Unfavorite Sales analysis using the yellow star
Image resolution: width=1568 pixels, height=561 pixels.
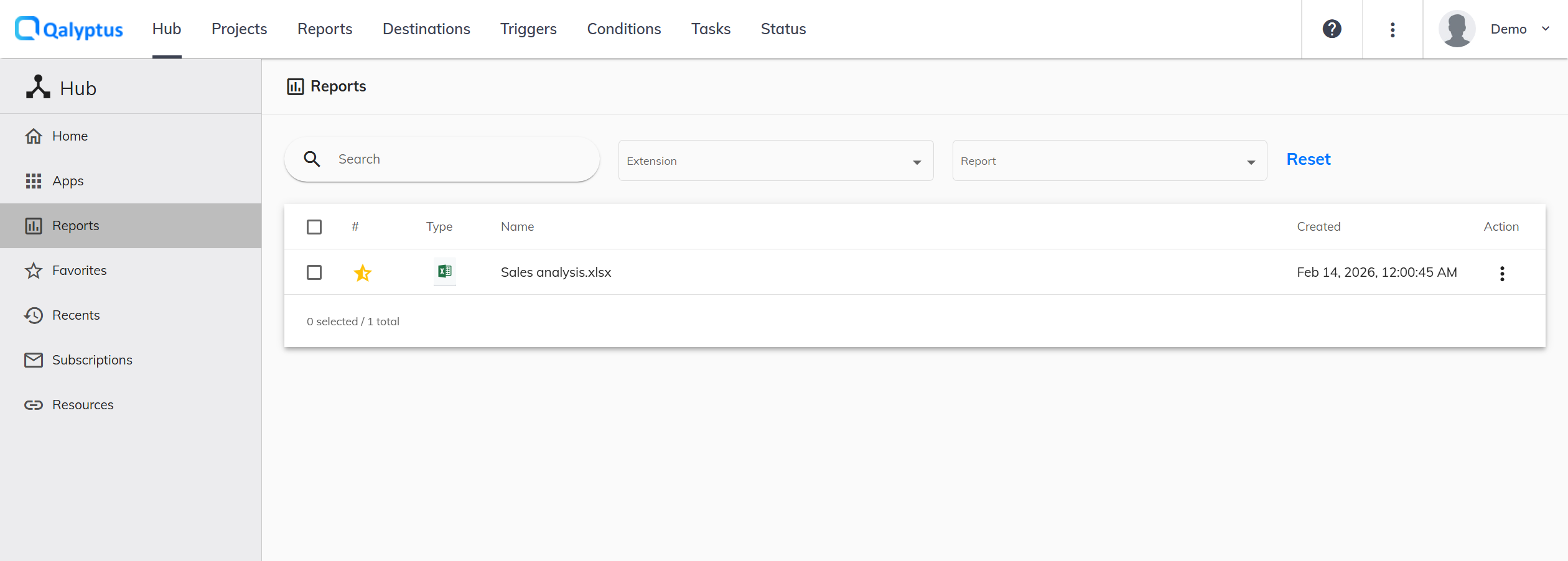click(x=363, y=273)
